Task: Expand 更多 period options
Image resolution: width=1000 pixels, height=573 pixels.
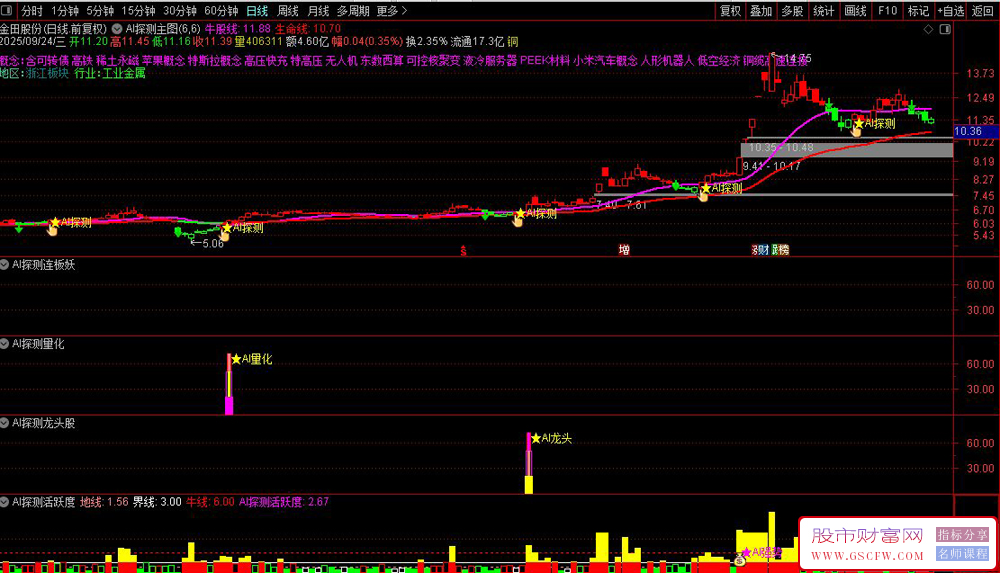Action: click(392, 11)
